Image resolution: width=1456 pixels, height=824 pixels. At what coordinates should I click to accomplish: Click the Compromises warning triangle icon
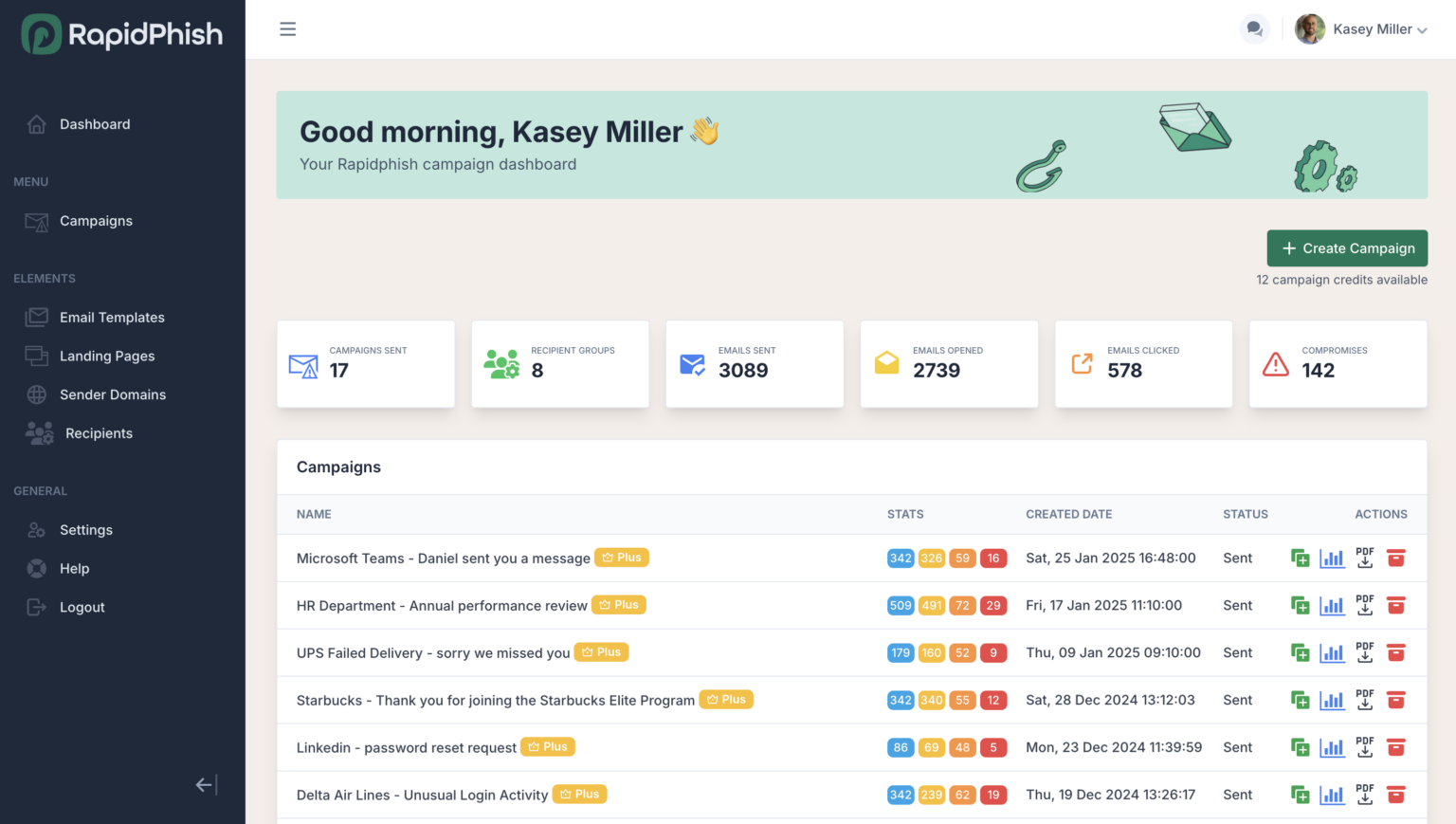click(x=1276, y=363)
